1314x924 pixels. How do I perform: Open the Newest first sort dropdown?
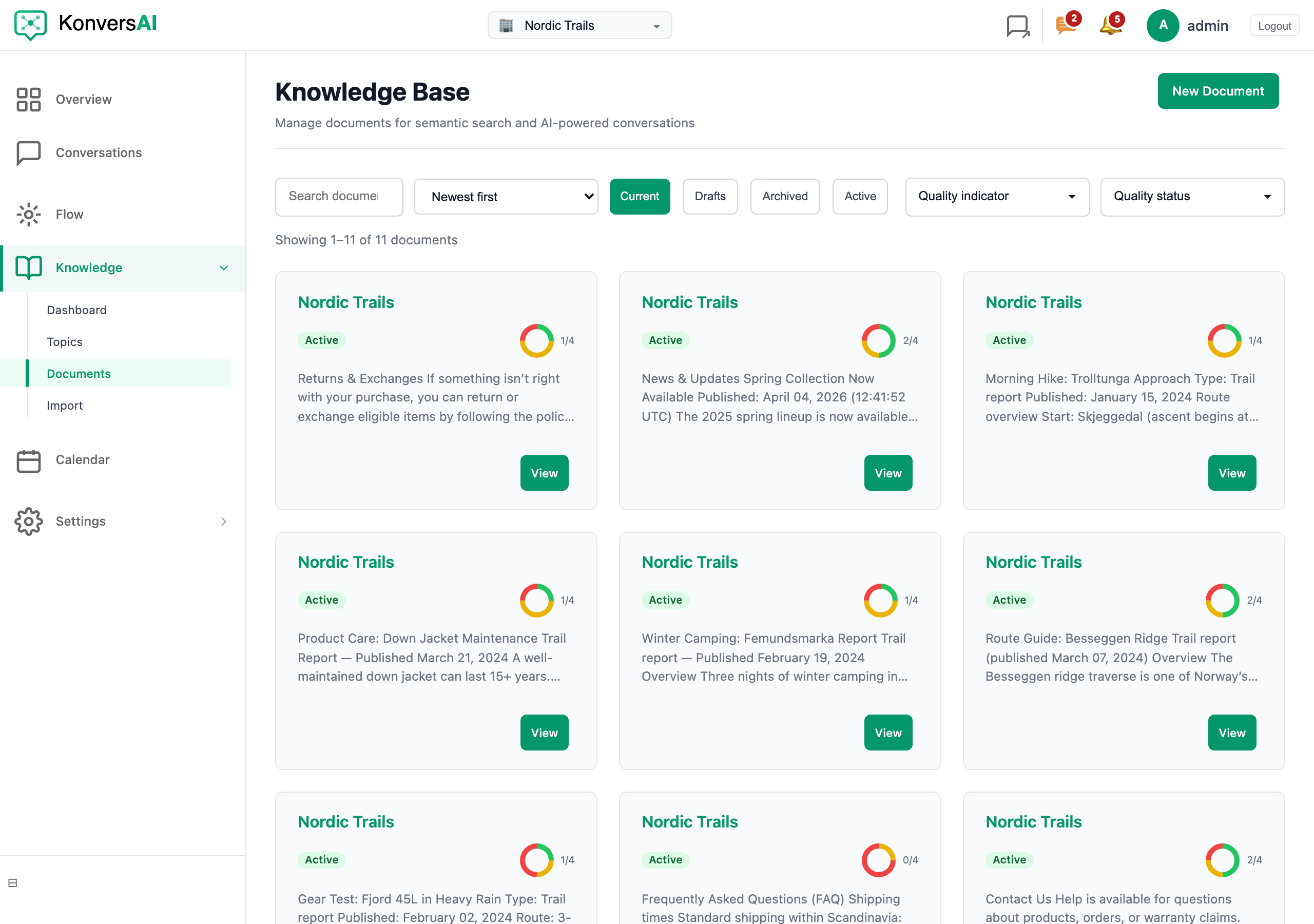click(x=506, y=197)
